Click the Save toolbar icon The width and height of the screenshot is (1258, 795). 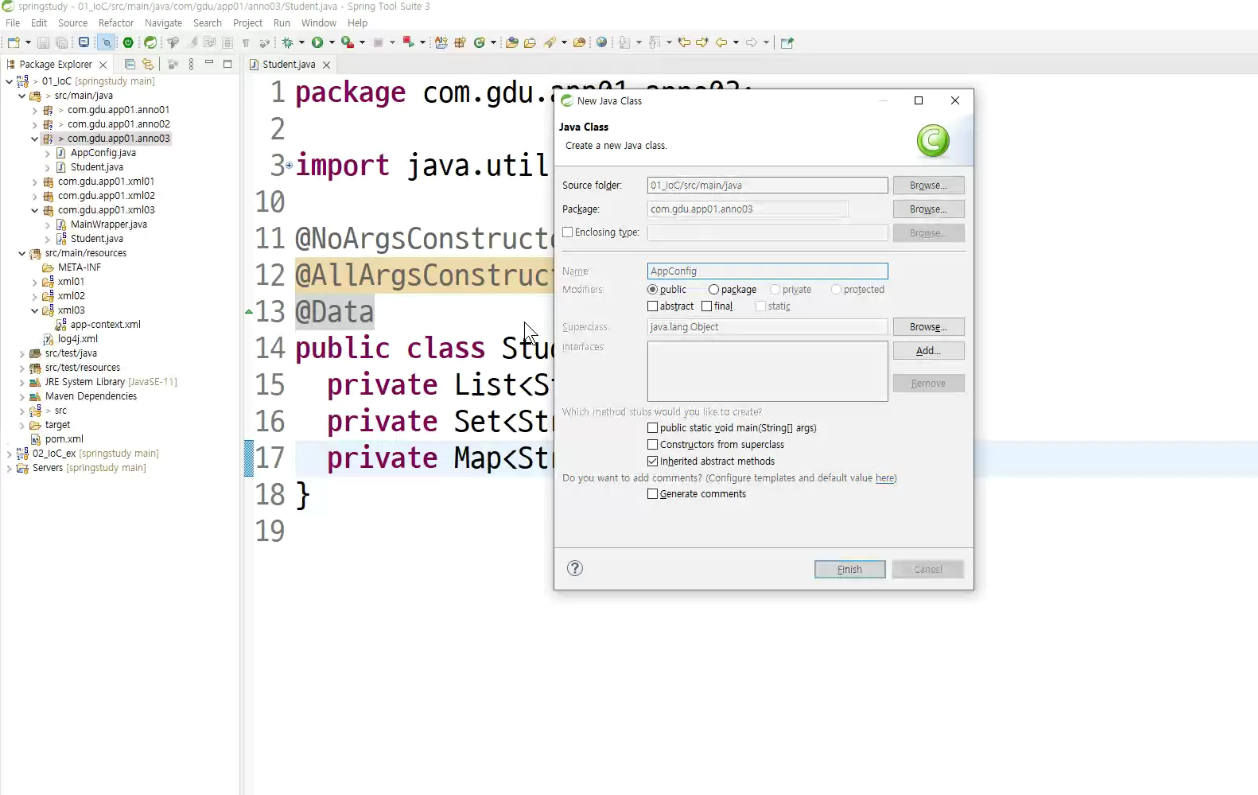[x=43, y=43]
